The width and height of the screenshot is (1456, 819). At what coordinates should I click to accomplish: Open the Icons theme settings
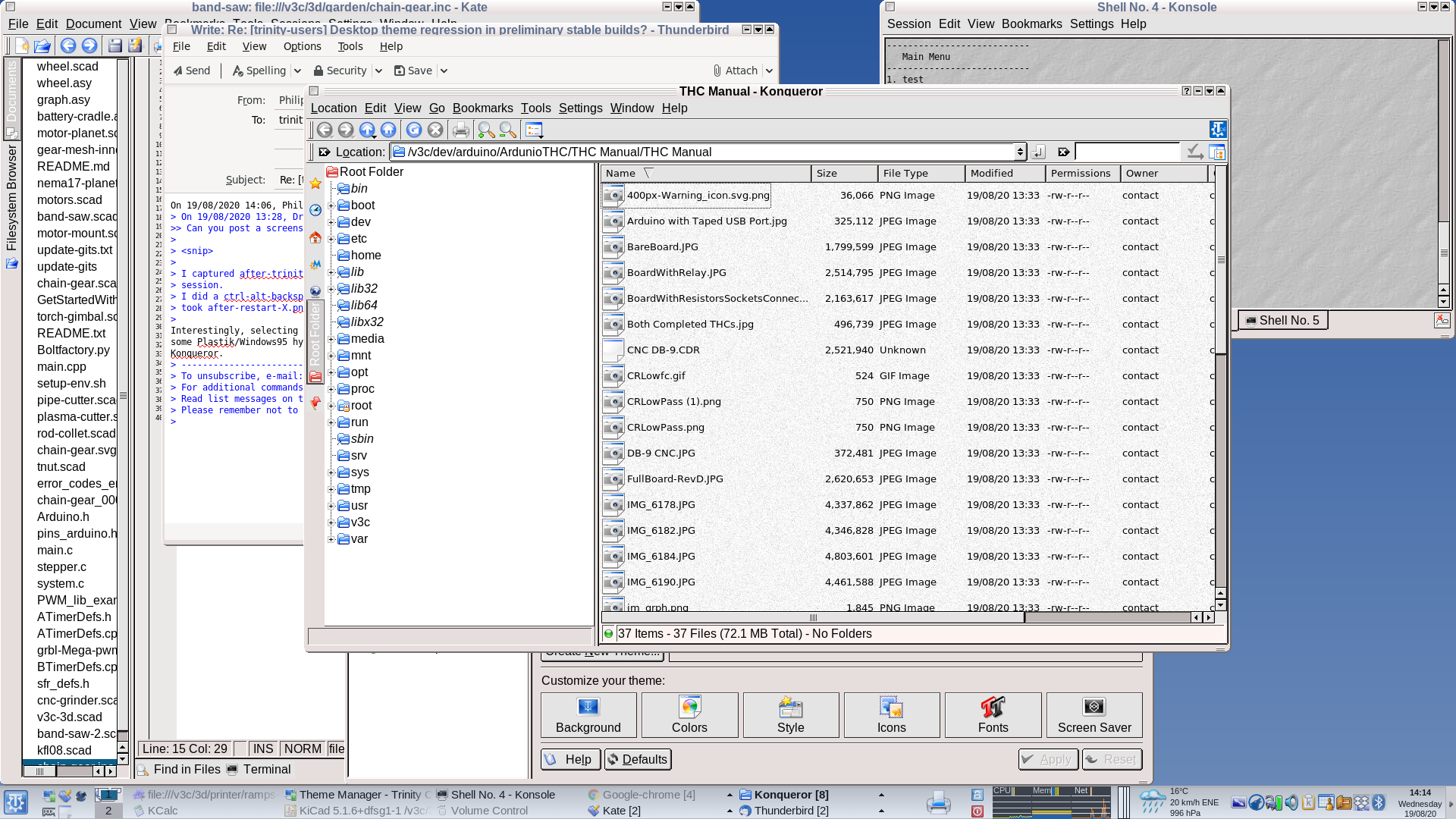[x=892, y=715]
